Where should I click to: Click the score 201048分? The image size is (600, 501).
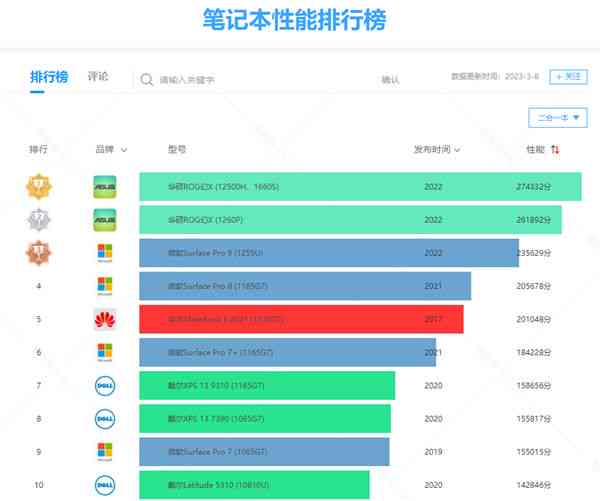pos(533,319)
